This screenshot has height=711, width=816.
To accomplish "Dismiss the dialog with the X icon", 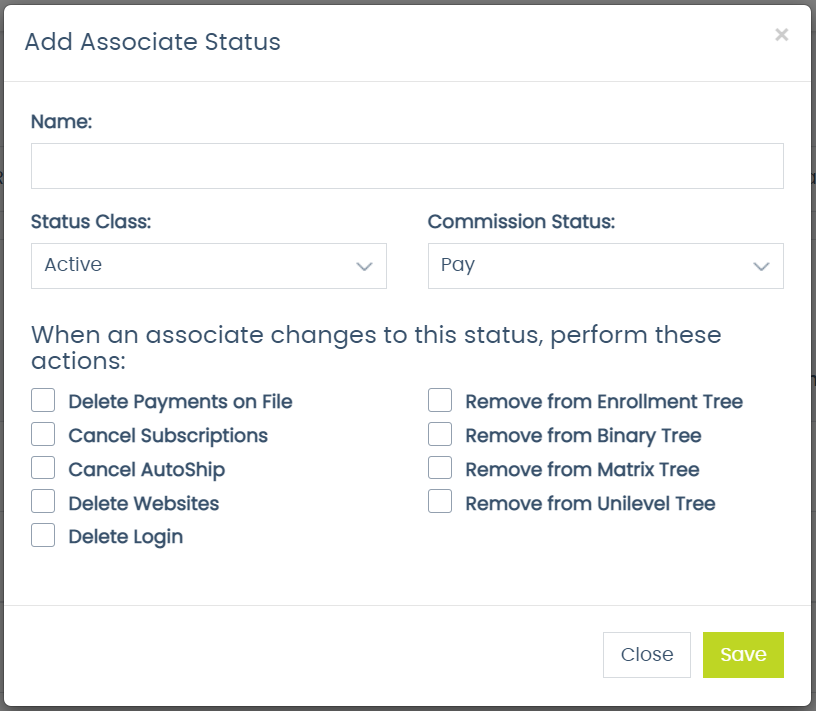I will tap(782, 34).
